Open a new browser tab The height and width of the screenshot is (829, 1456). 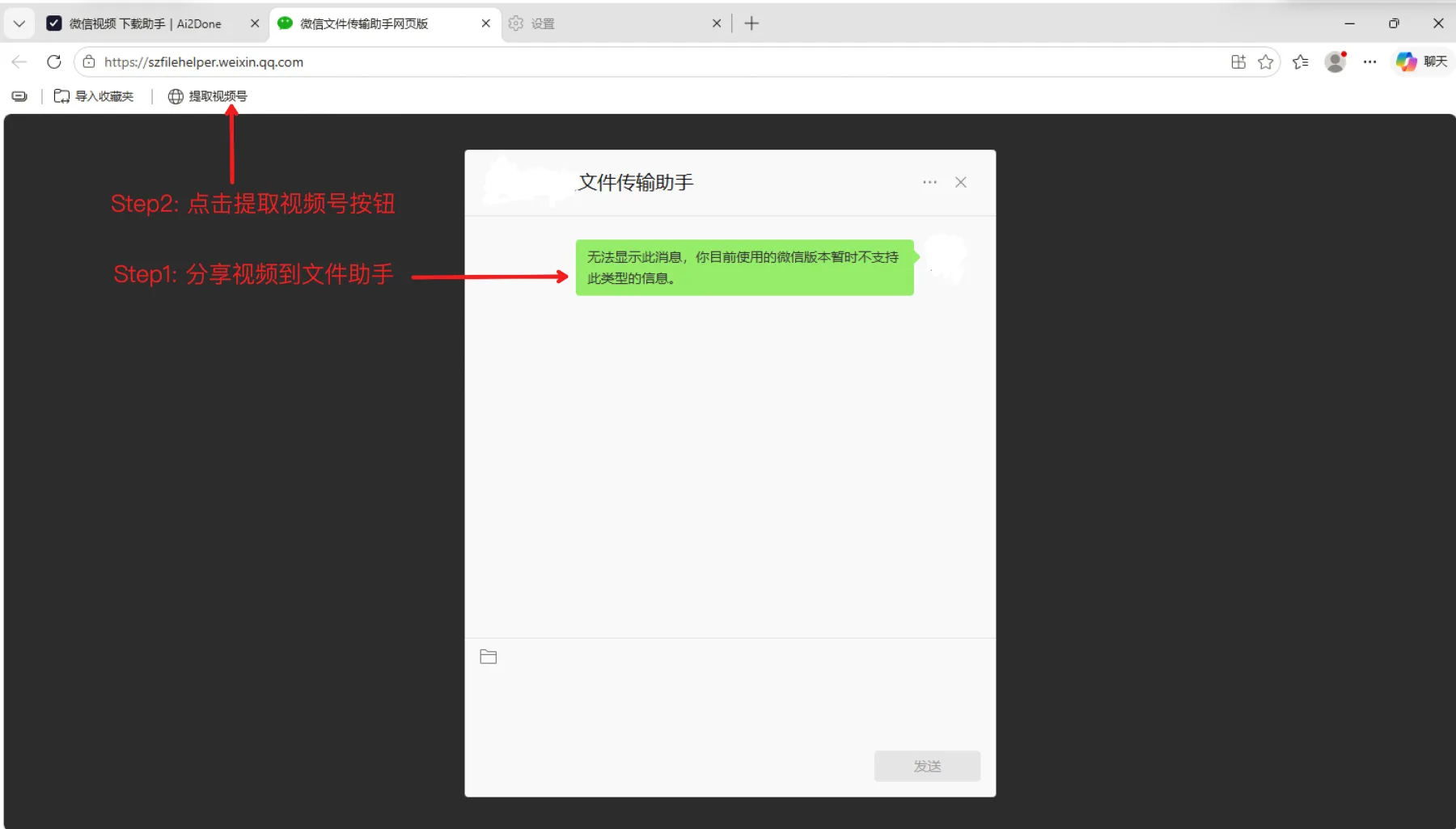[x=751, y=23]
